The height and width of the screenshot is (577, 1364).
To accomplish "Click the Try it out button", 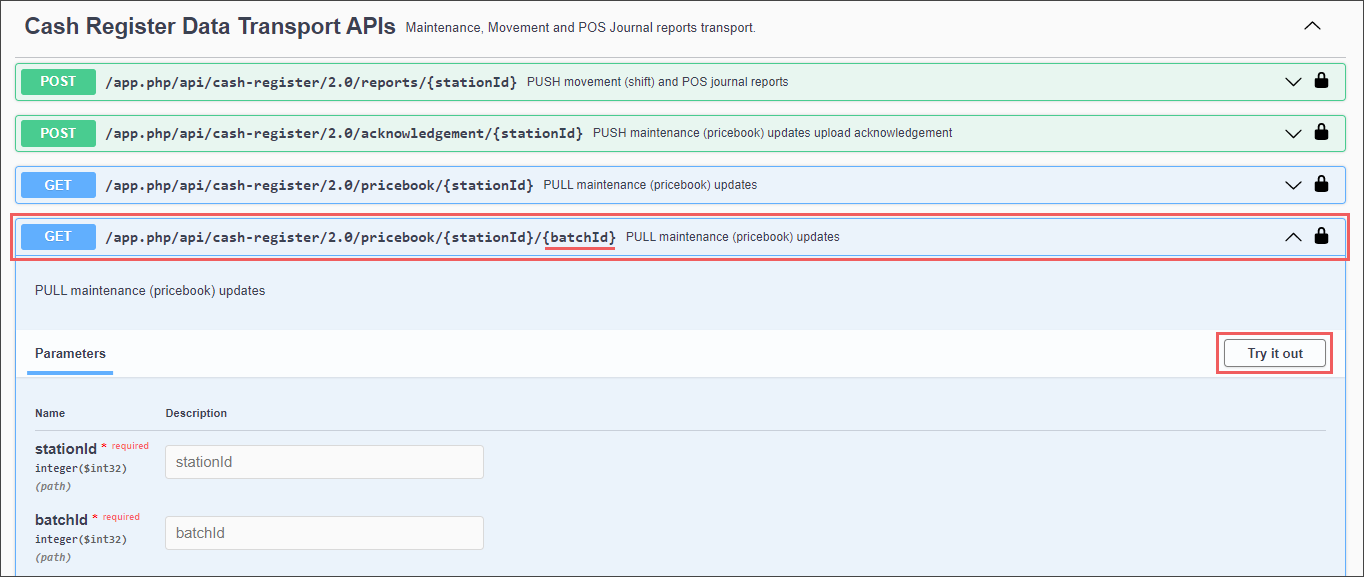I will click(1274, 353).
